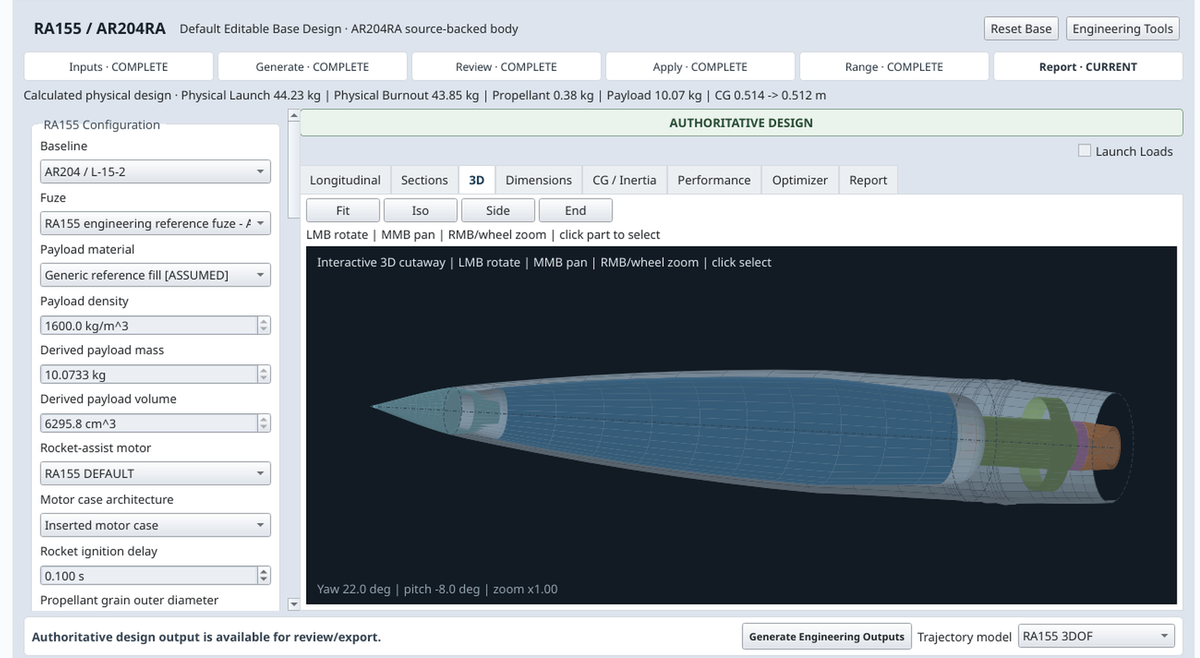Open the Apply workflow step
The width and height of the screenshot is (1200, 658).
(x=700, y=67)
